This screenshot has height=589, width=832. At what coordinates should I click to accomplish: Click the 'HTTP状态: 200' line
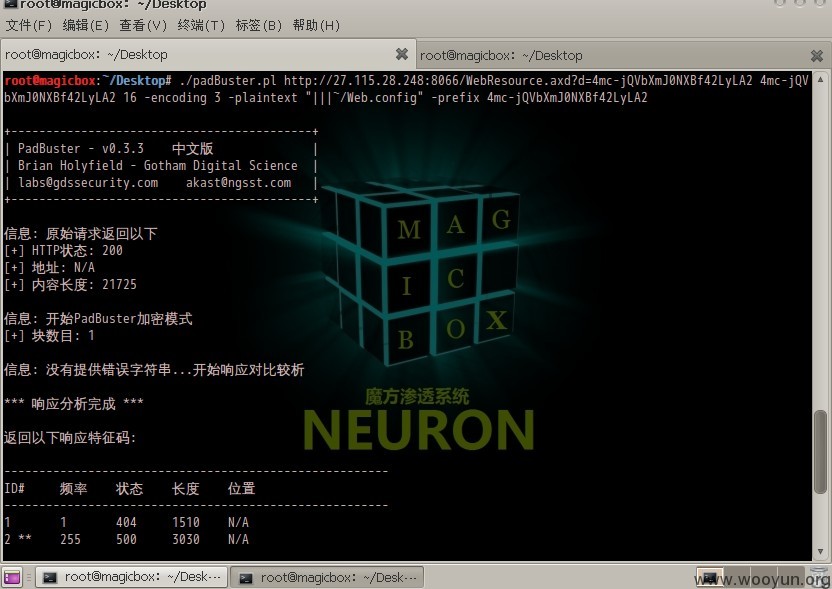click(x=63, y=250)
